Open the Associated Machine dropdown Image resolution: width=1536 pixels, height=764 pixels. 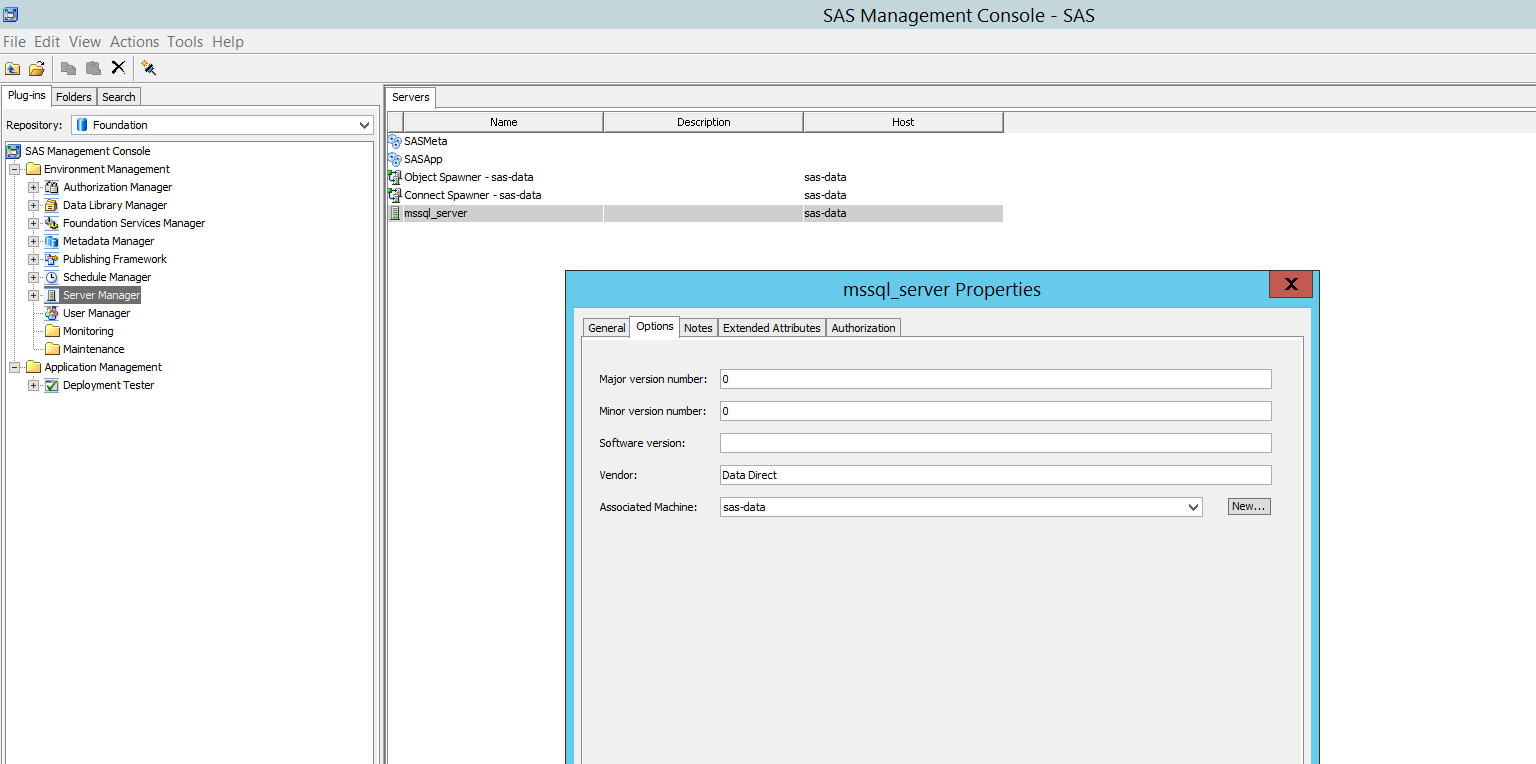point(1193,507)
